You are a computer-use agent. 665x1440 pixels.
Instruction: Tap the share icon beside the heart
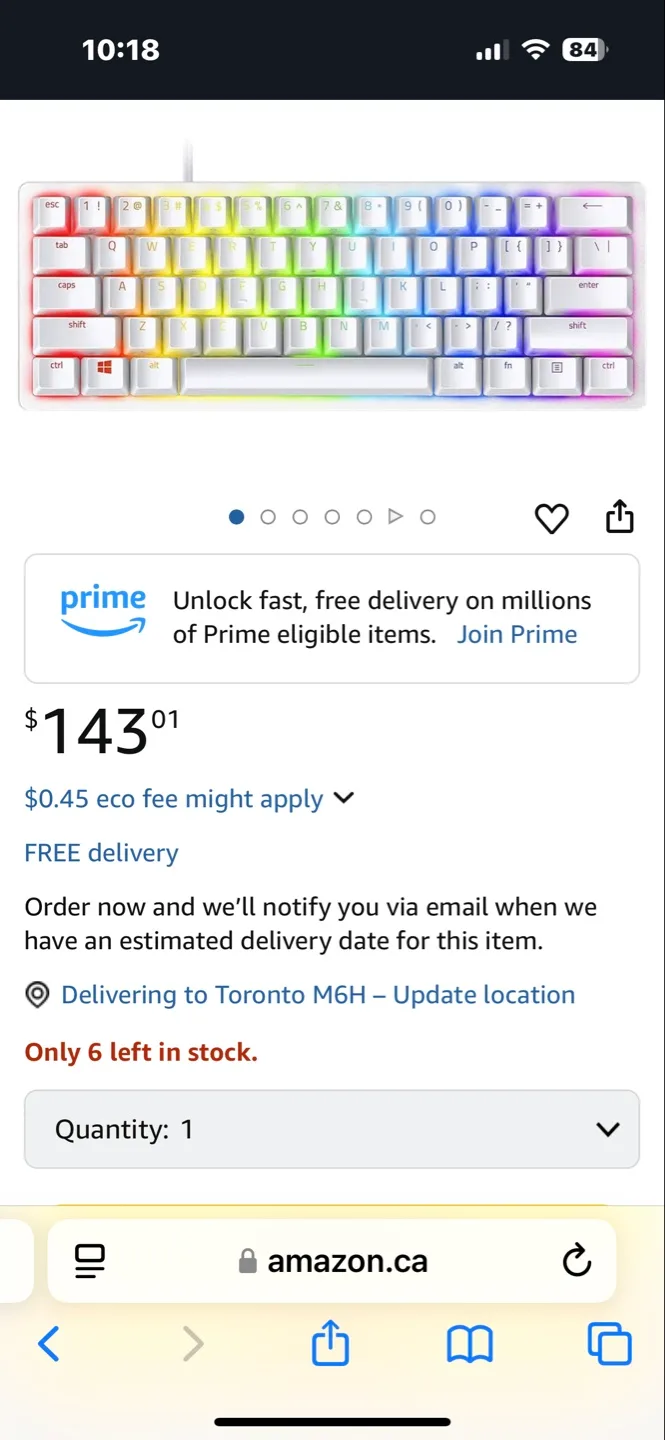tap(620, 517)
